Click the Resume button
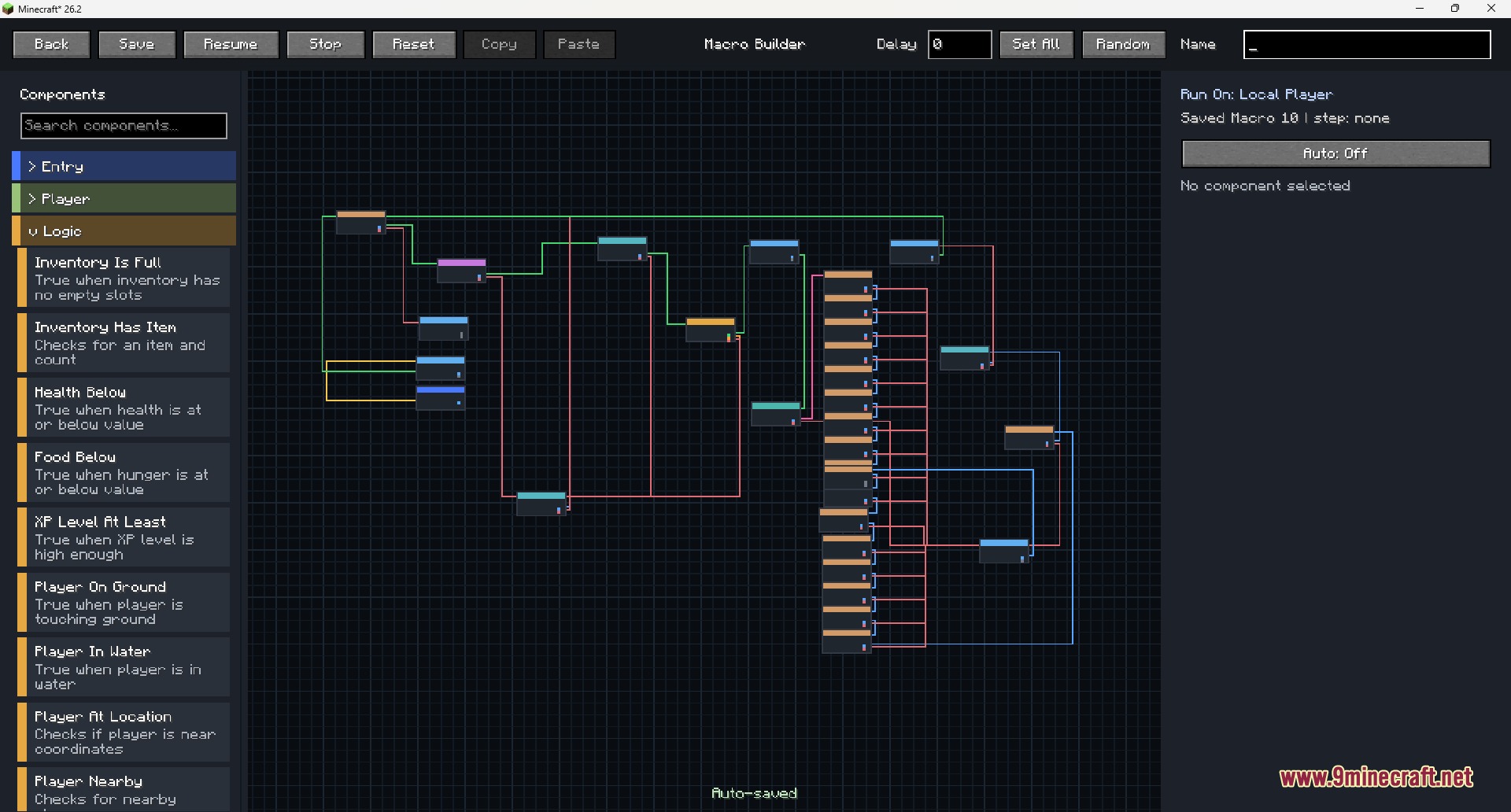The height and width of the screenshot is (812, 1511). (231, 44)
